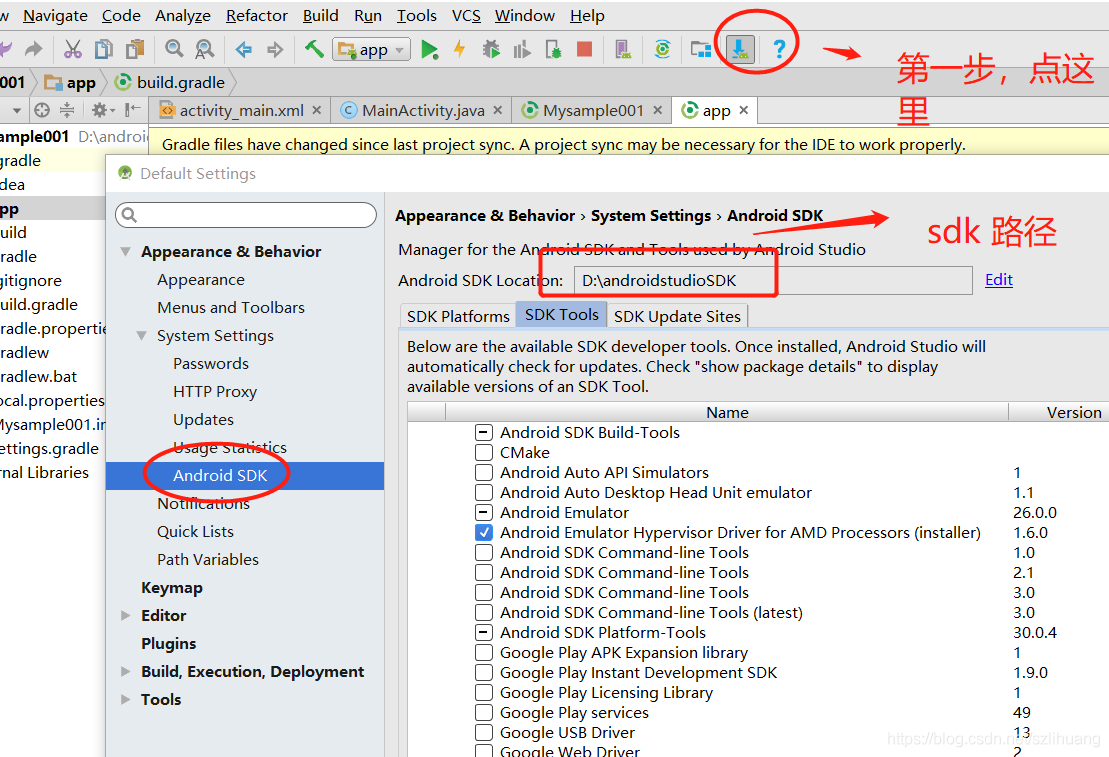Screen dimensions: 1109x757
Task: Collapse System Settings tree node
Action: coord(141,336)
